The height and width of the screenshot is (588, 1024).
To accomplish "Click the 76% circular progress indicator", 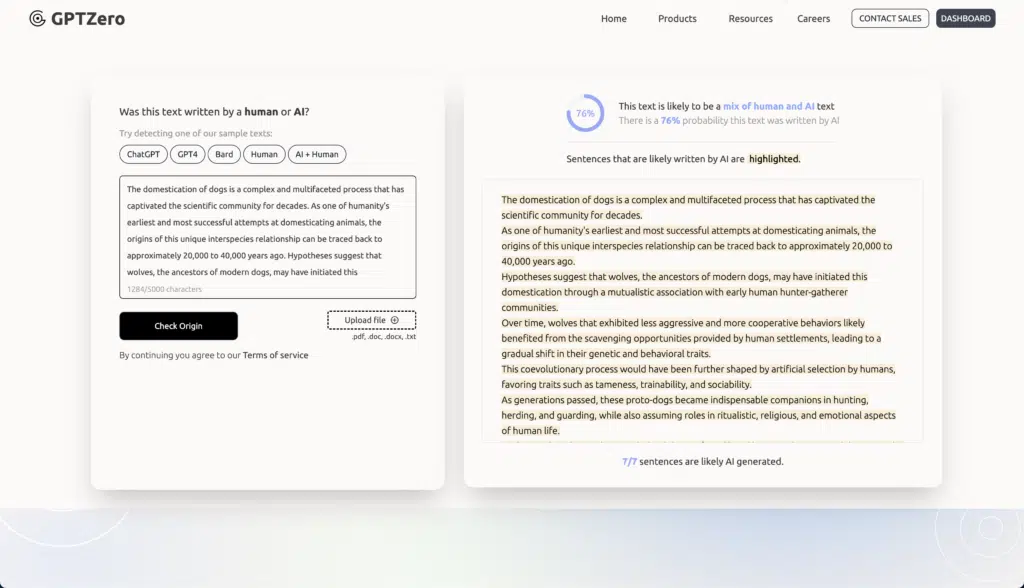I will click(585, 113).
